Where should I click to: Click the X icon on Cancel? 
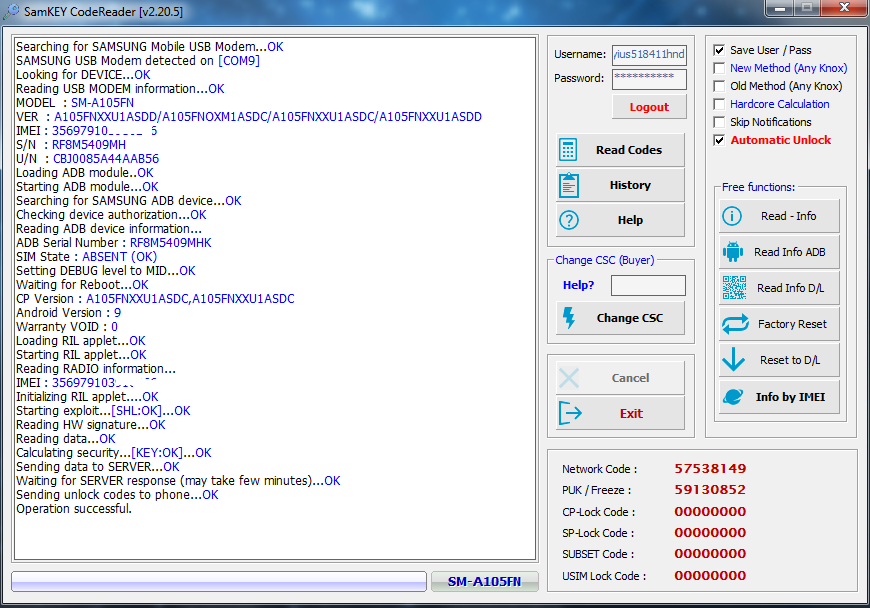pyautogui.click(x=569, y=378)
